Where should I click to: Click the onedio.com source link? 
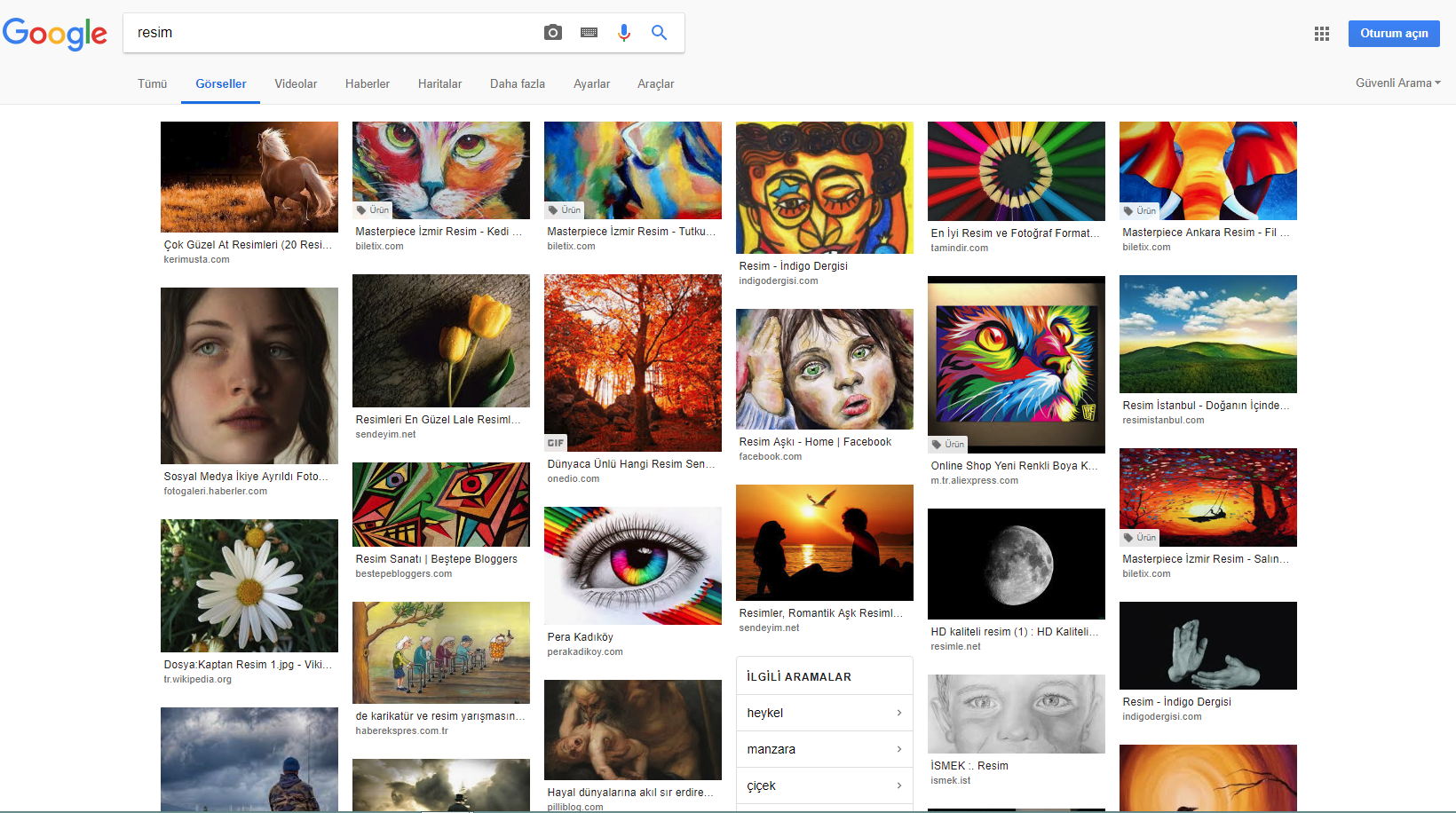click(x=574, y=479)
